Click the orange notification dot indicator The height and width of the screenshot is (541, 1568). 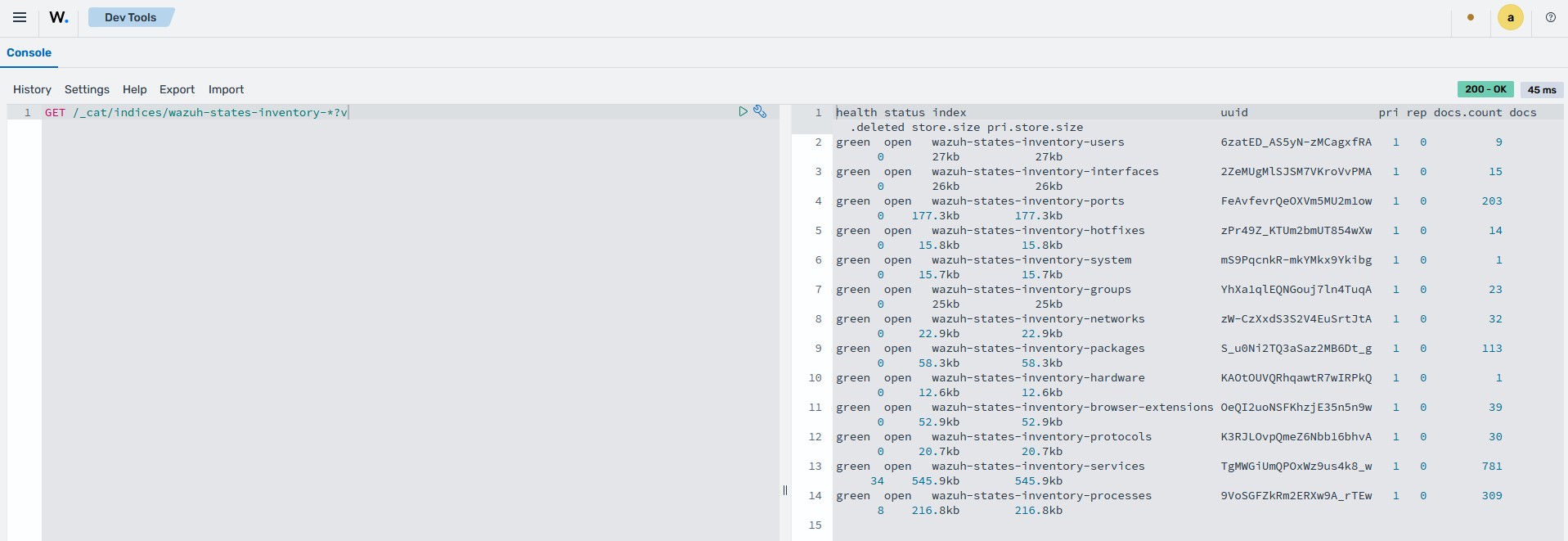click(x=1471, y=17)
